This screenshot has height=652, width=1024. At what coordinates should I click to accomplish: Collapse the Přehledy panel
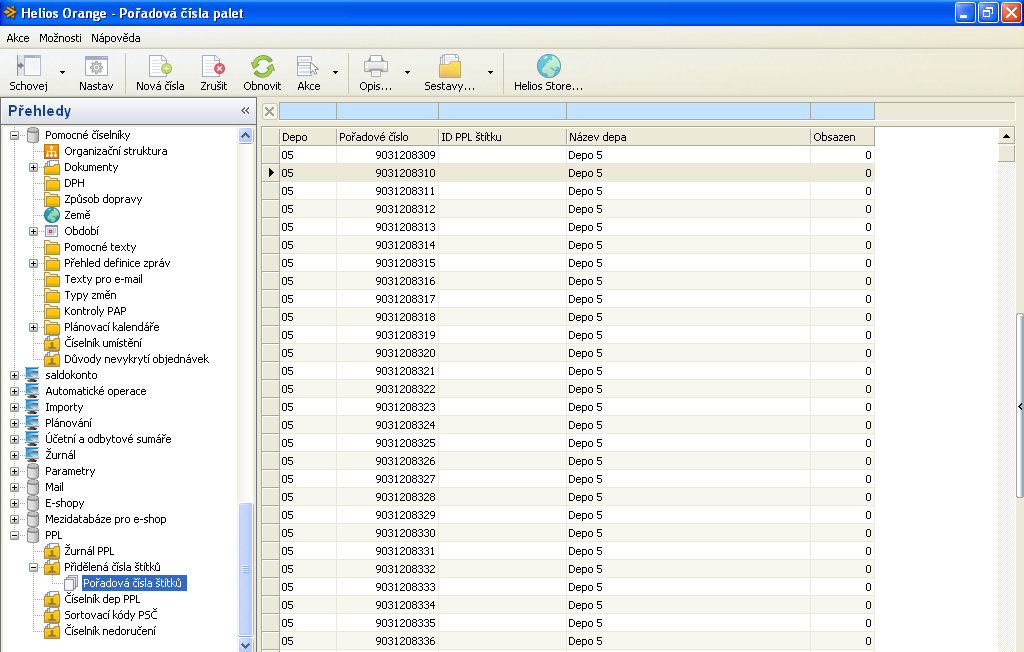[245, 110]
